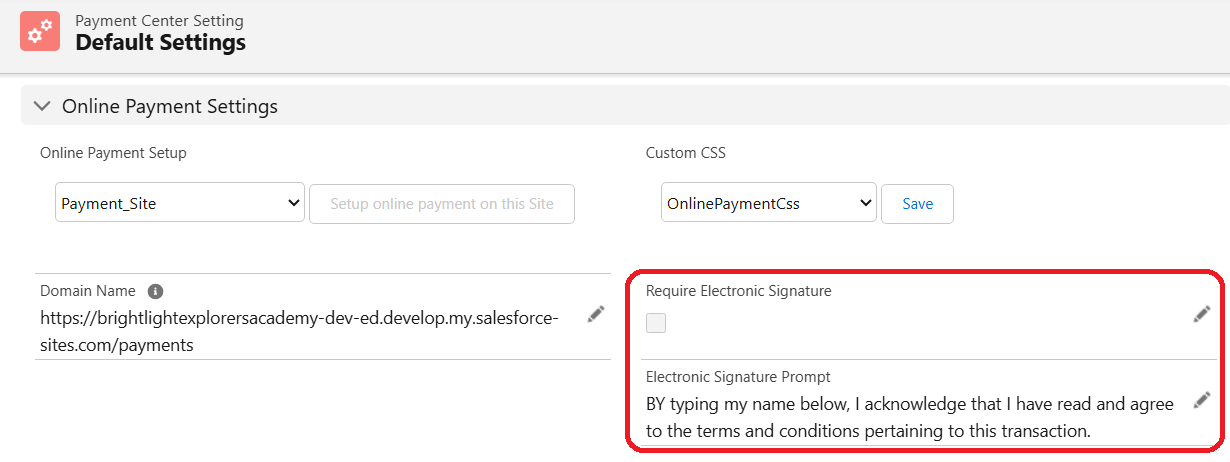
Task: Click Setup online payment on this Site
Action: click(x=442, y=204)
